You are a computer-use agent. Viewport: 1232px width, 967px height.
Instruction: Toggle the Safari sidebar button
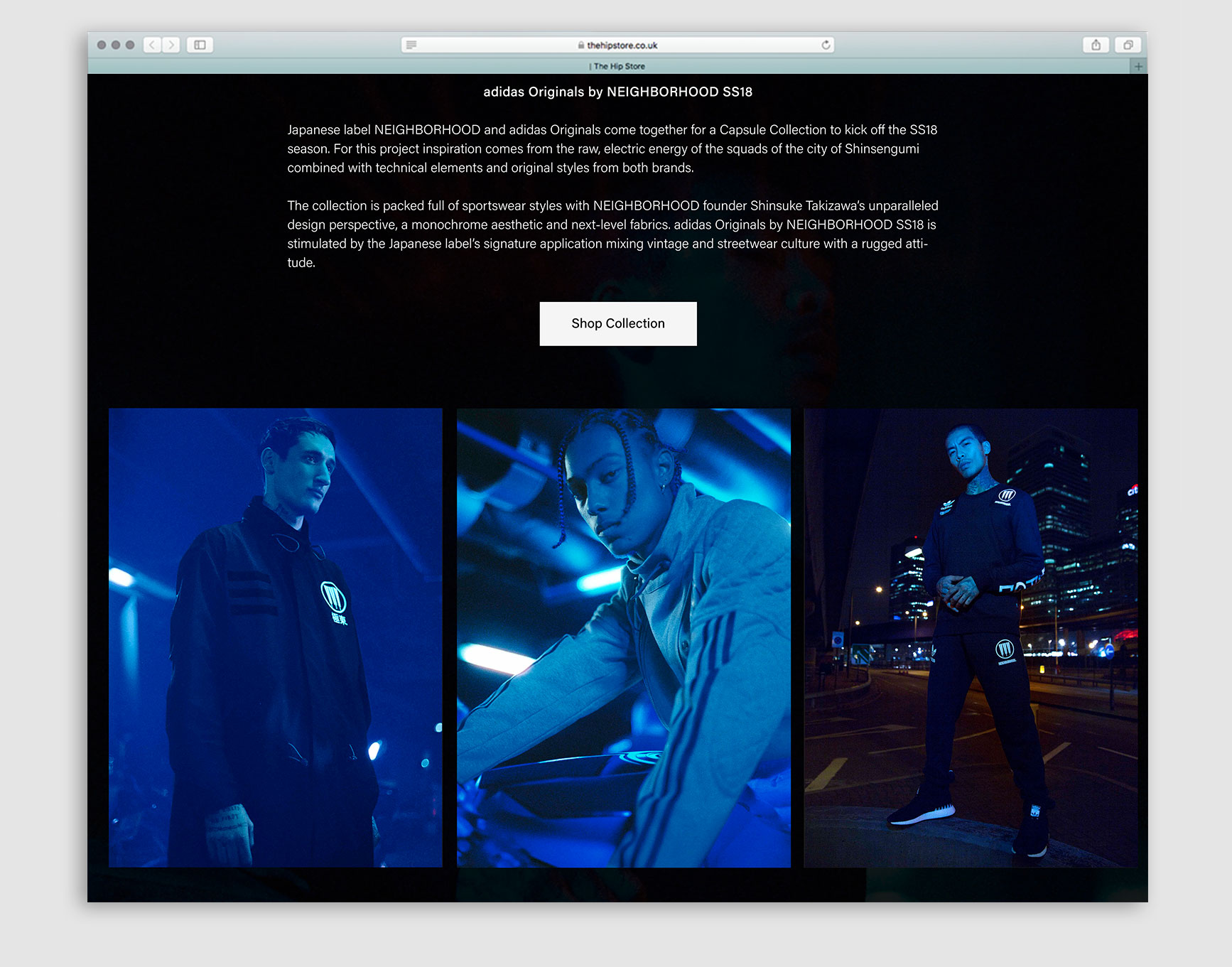tap(200, 45)
